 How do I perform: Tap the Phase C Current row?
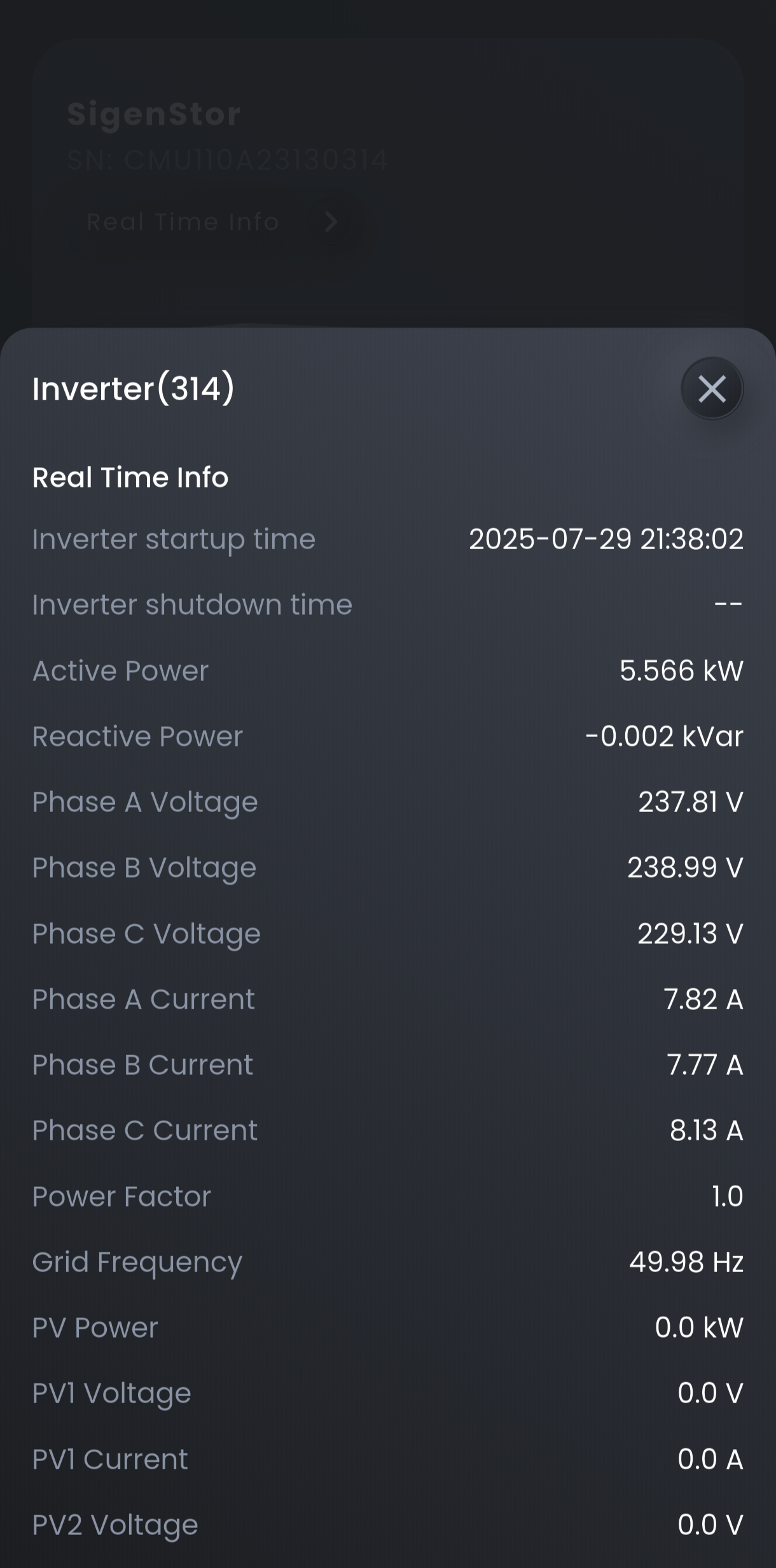pos(388,1130)
